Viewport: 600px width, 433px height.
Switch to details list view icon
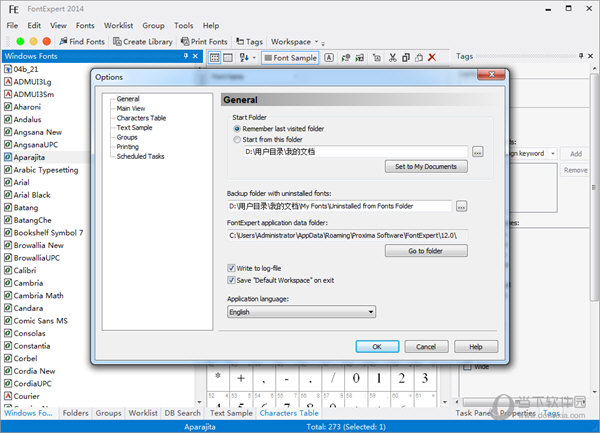[x=228, y=58]
